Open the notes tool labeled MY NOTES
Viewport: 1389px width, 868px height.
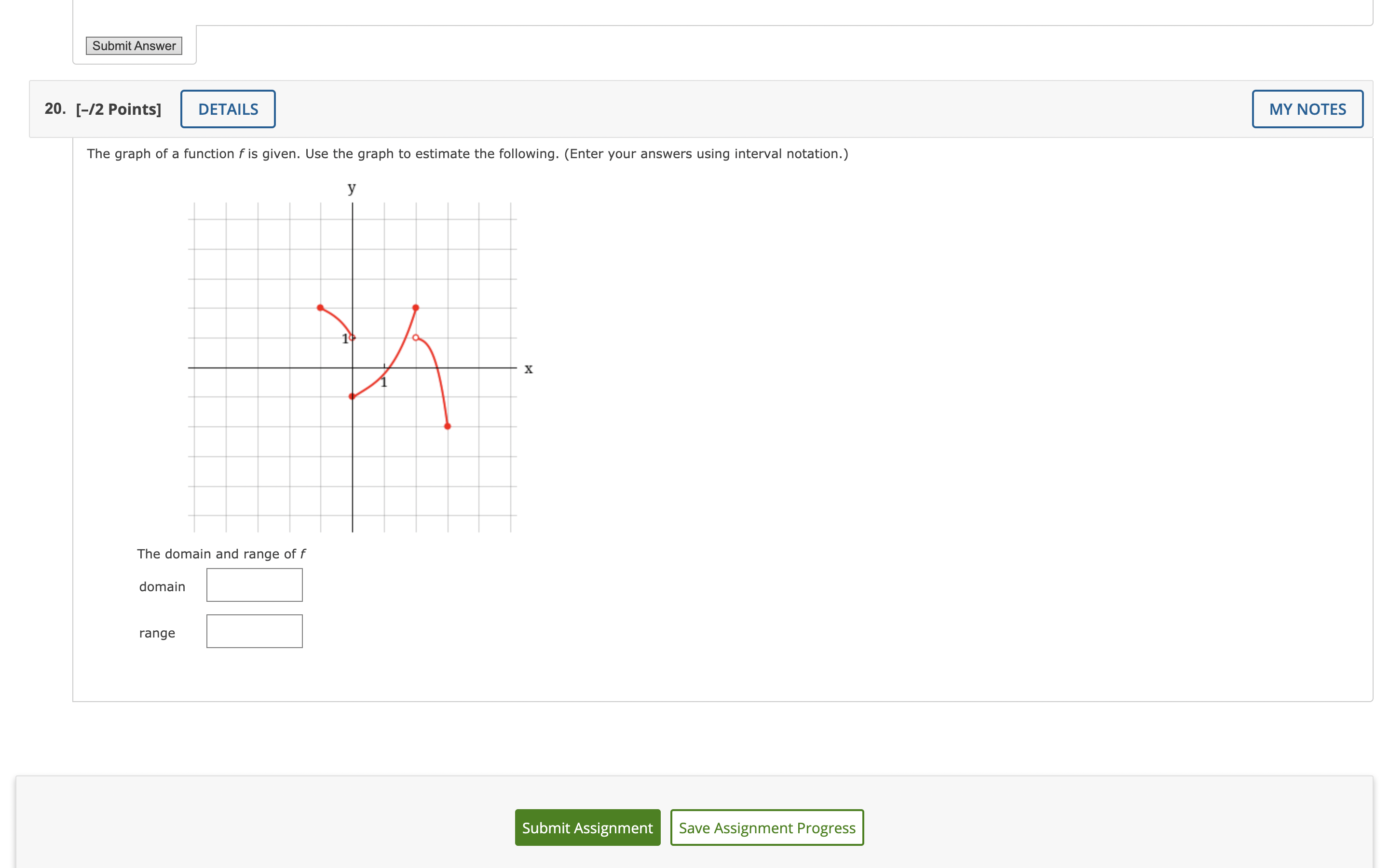coord(1307,108)
